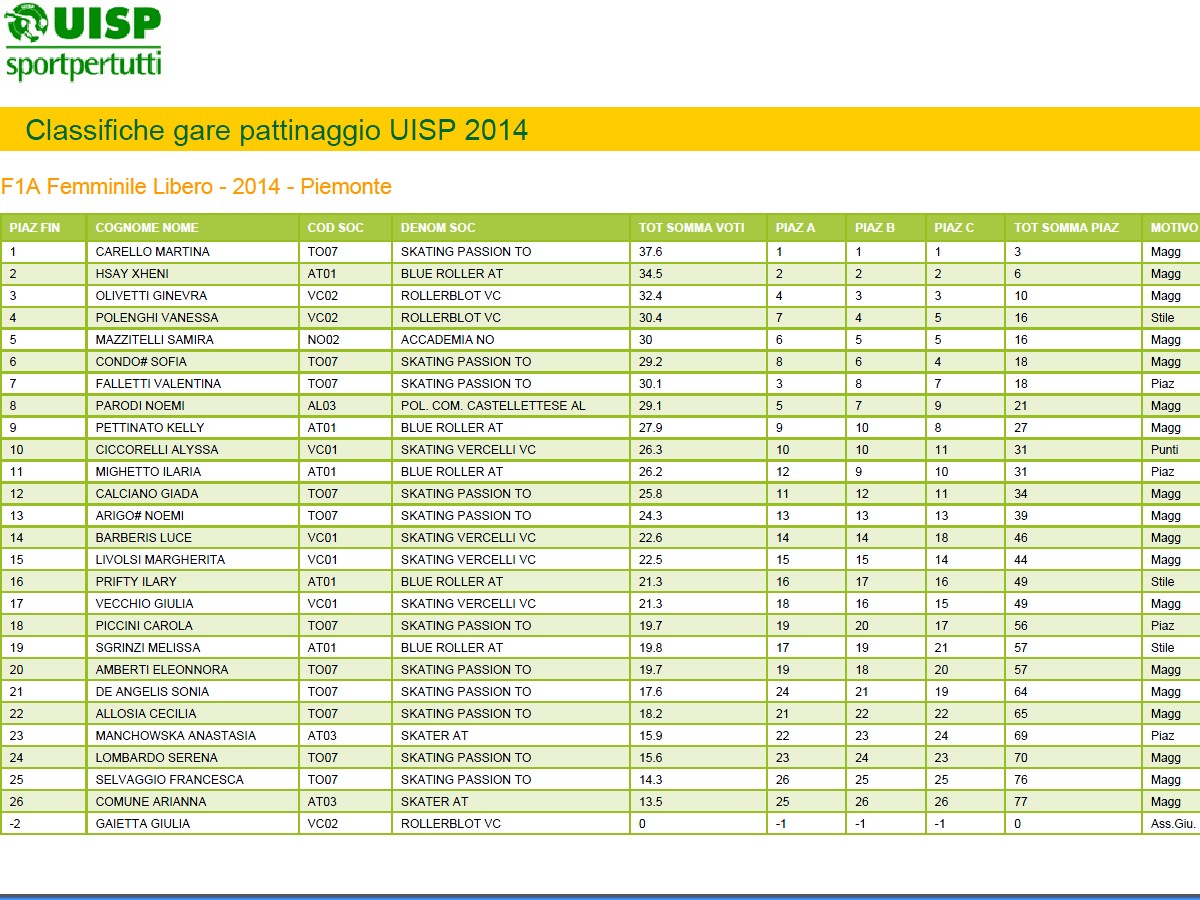Select the name POLENGHI VANESSA

[x=157, y=318]
